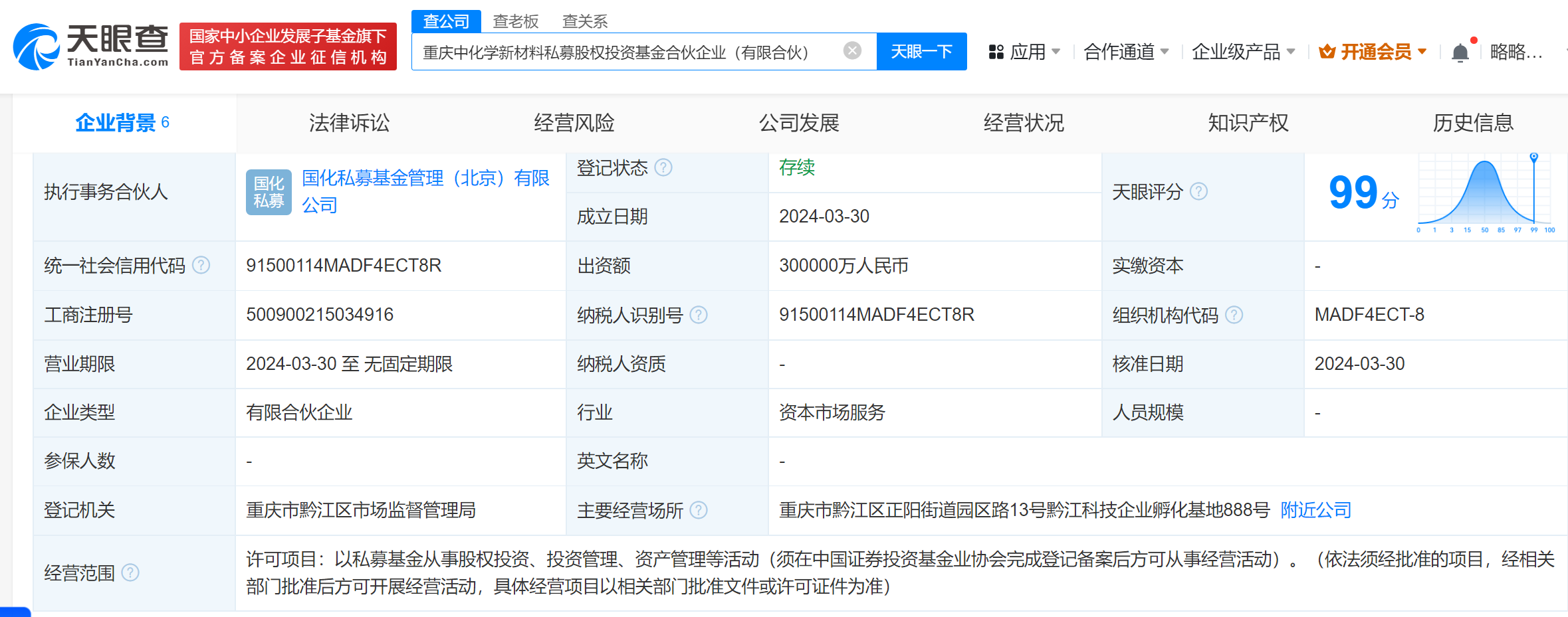Click the 天眼一下 search button
The image size is (1568, 617).
click(922, 51)
